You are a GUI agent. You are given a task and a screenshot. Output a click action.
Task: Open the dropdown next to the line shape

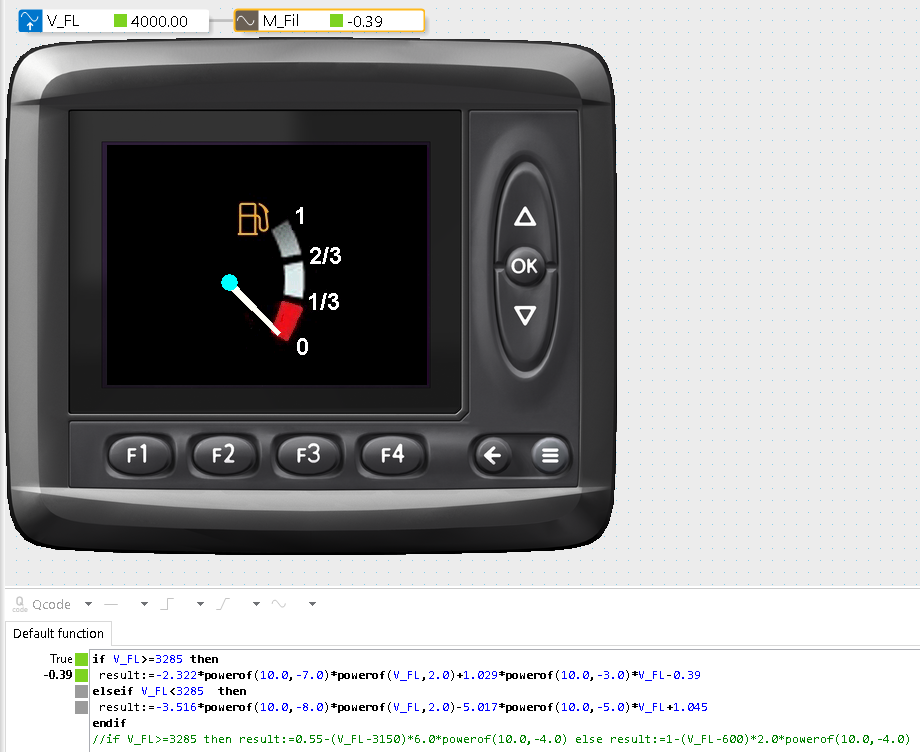(x=144, y=604)
